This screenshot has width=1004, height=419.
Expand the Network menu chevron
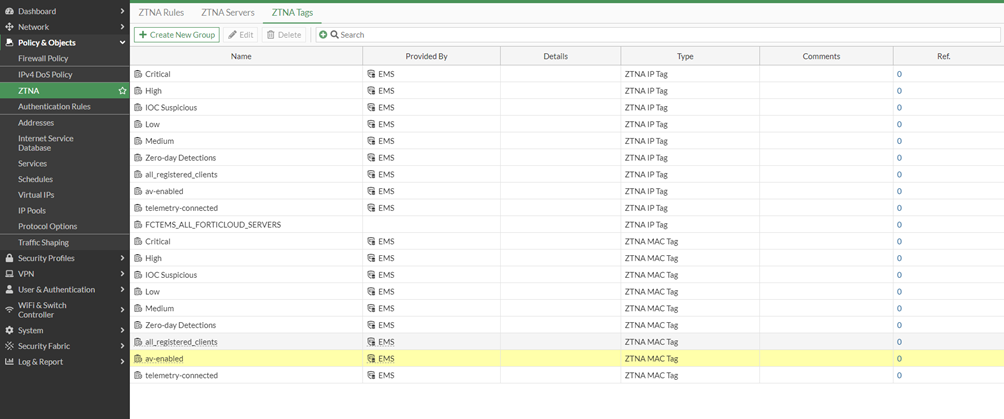click(x=122, y=27)
